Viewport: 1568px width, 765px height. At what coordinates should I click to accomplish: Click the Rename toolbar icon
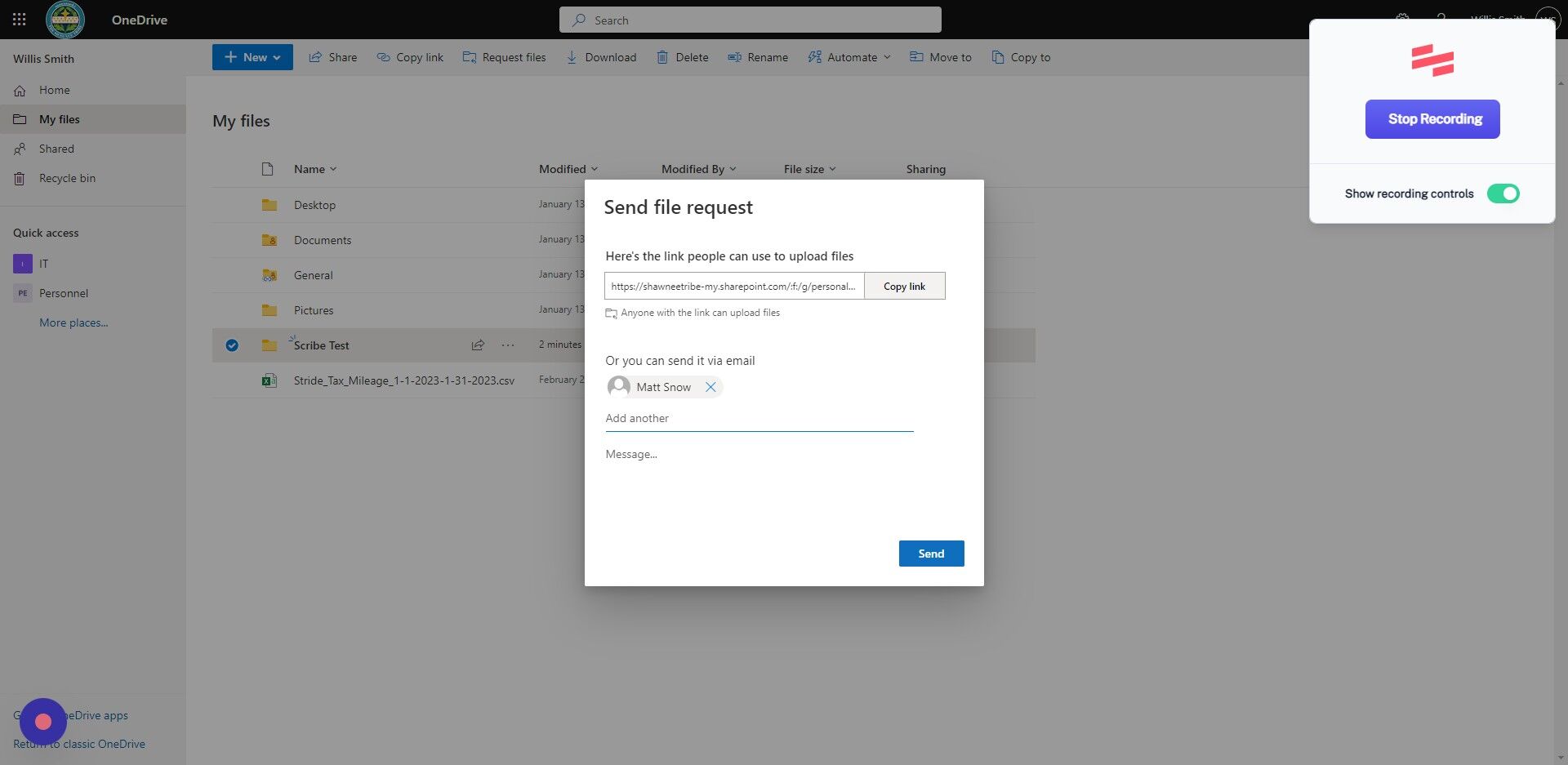[734, 57]
